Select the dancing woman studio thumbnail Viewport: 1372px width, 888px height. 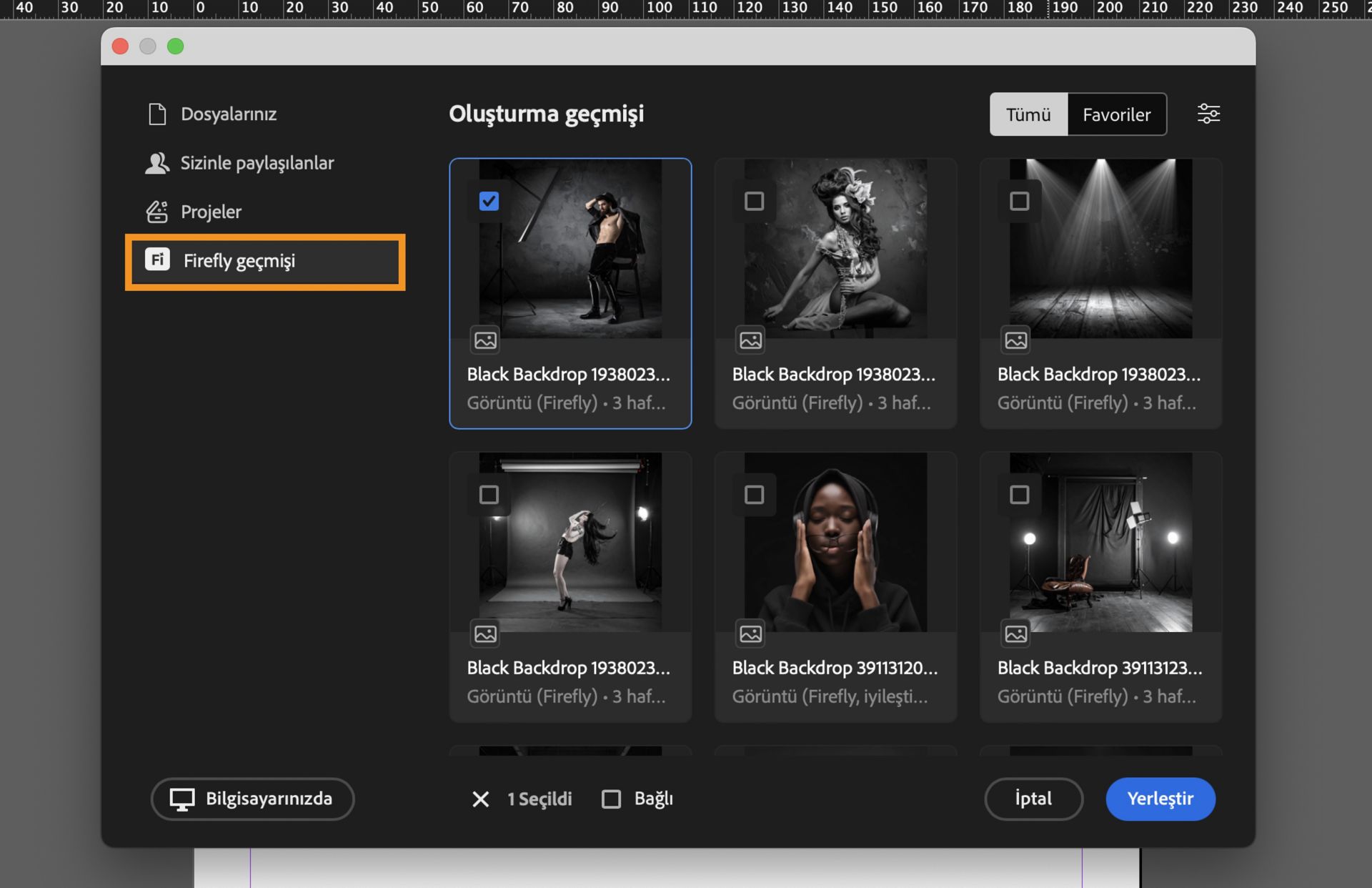point(570,542)
